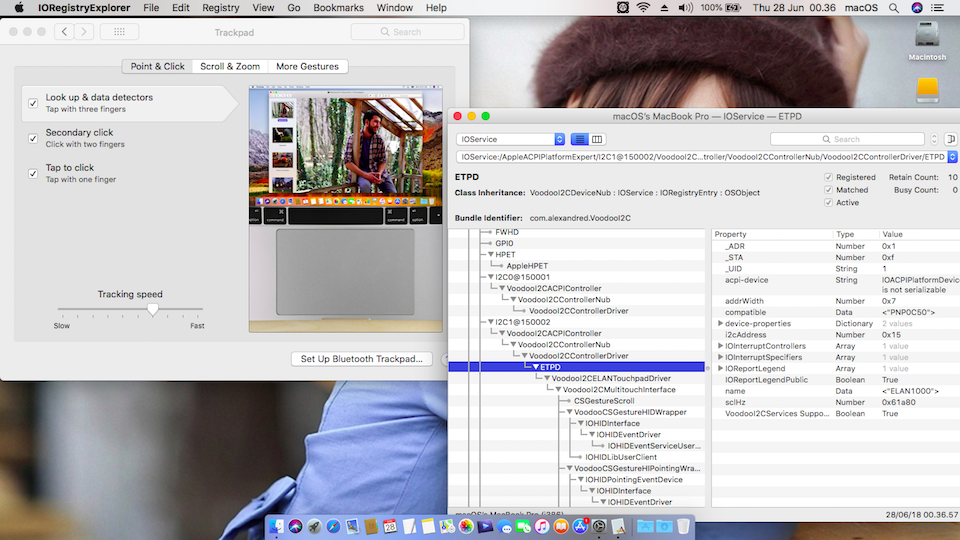This screenshot has height=540, width=960.
Task: Switch to list view in IORegistryExplorer toolbar
Action: pyautogui.click(x=581, y=139)
